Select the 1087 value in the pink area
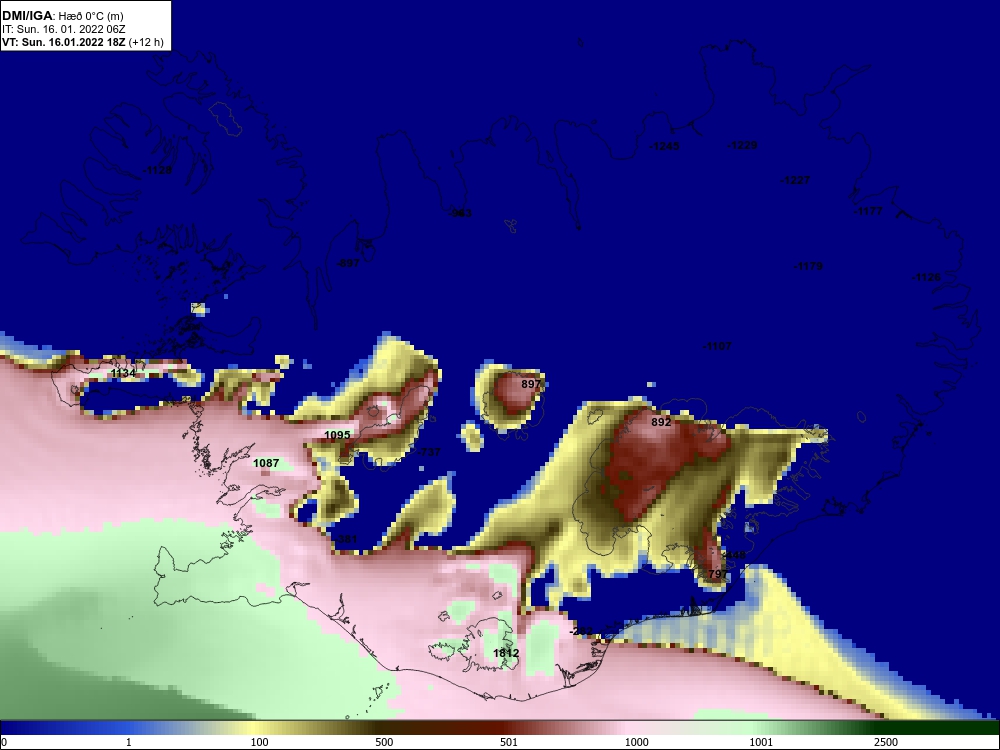Image resolution: width=1000 pixels, height=750 pixels. (x=266, y=463)
